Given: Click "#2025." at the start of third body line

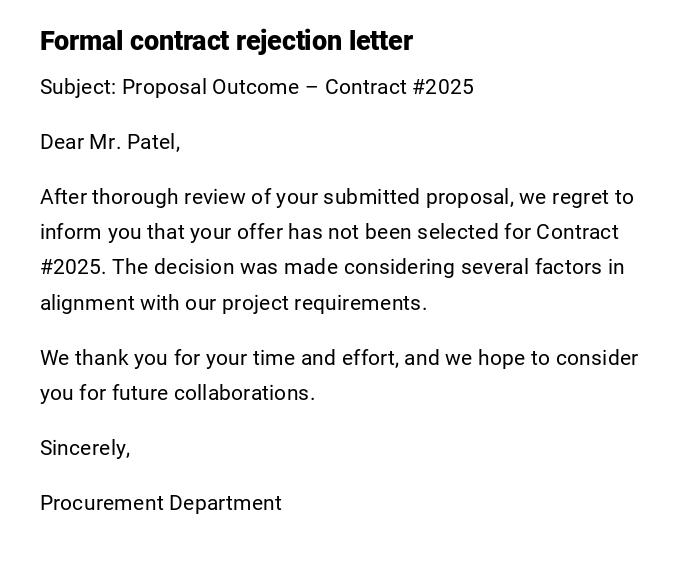Looking at the screenshot, I should 73,267.
